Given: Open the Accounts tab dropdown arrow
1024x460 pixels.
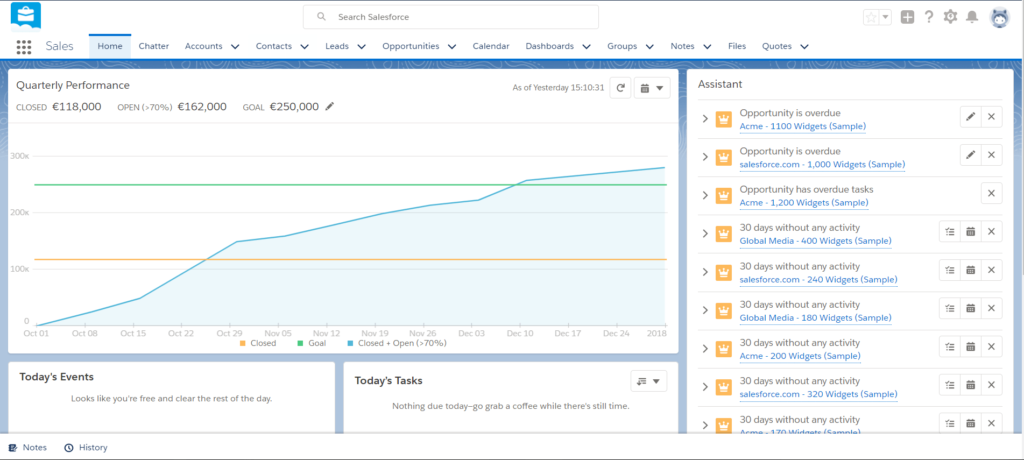Looking at the screenshot, I should (x=235, y=46).
